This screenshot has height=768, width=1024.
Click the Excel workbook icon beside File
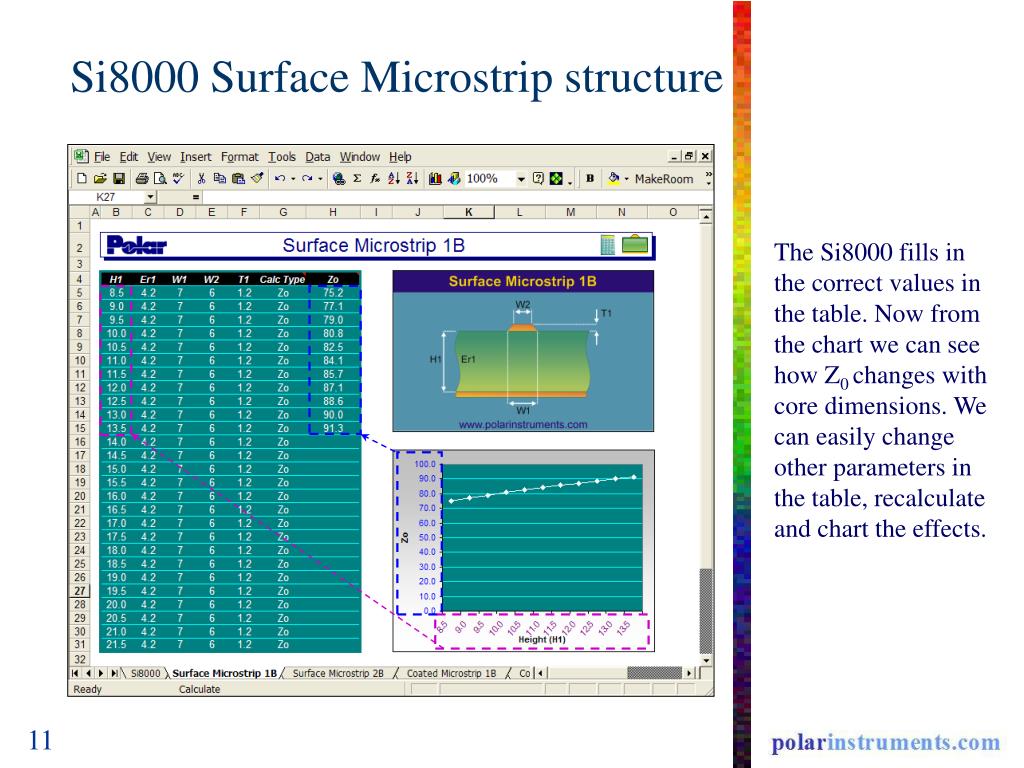pos(81,156)
